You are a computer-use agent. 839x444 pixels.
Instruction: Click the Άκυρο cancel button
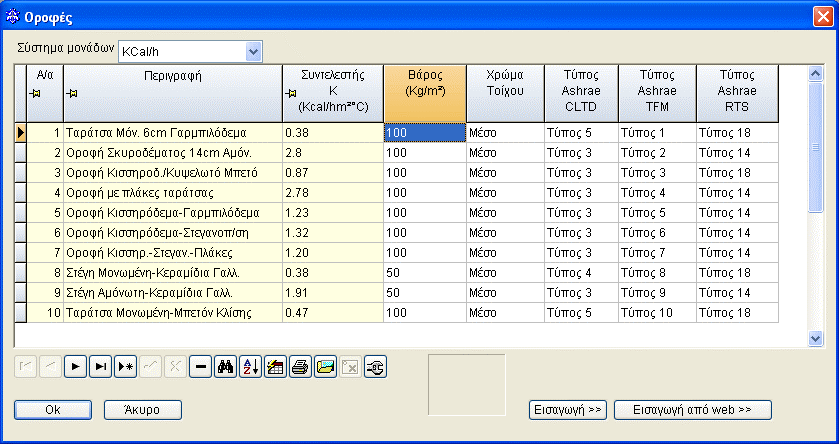(x=142, y=410)
